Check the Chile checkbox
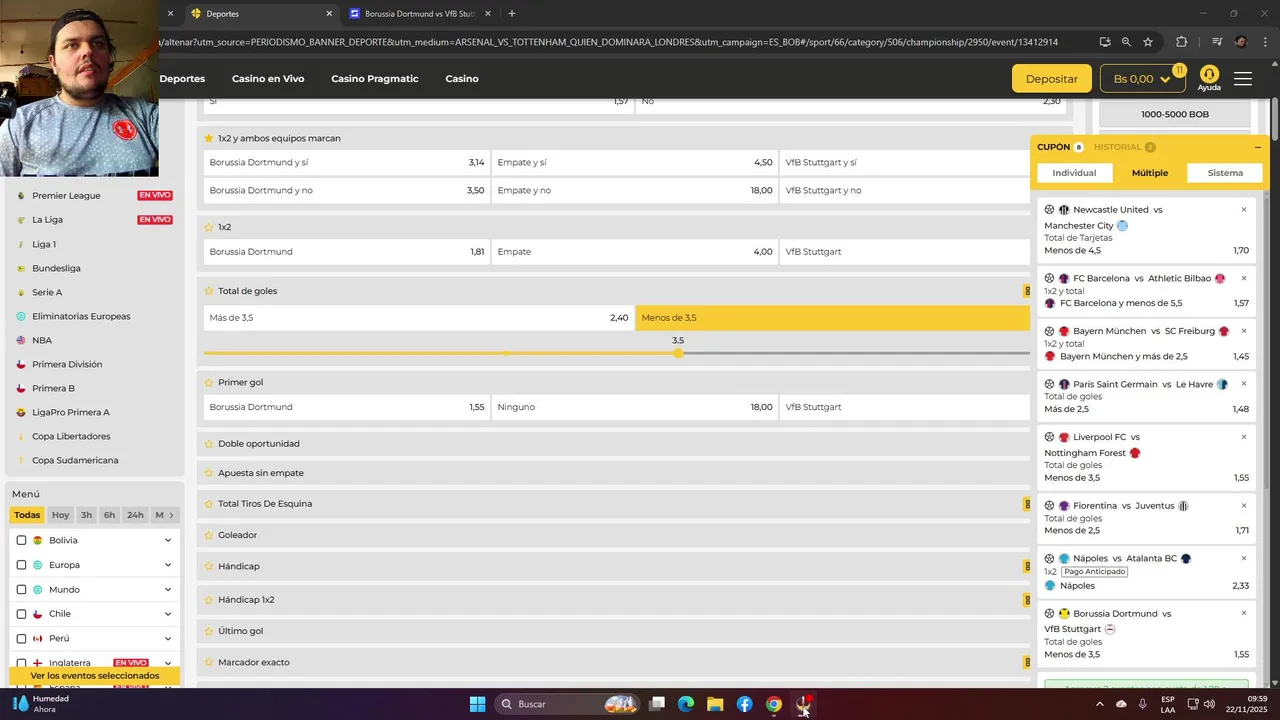 pyautogui.click(x=21, y=614)
